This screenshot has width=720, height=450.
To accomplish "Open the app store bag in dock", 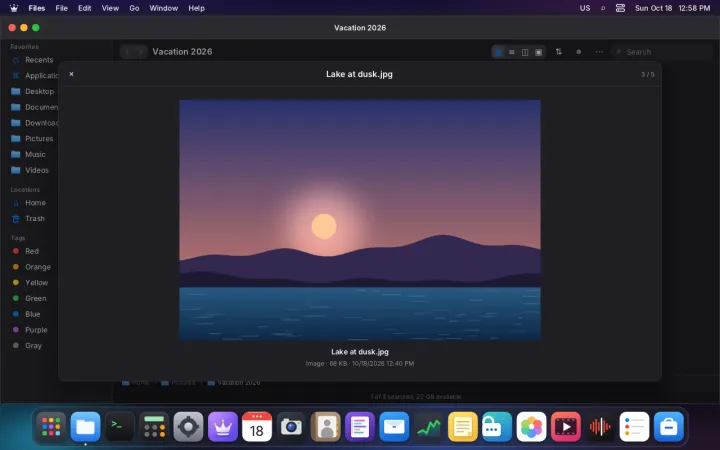I will point(669,427).
